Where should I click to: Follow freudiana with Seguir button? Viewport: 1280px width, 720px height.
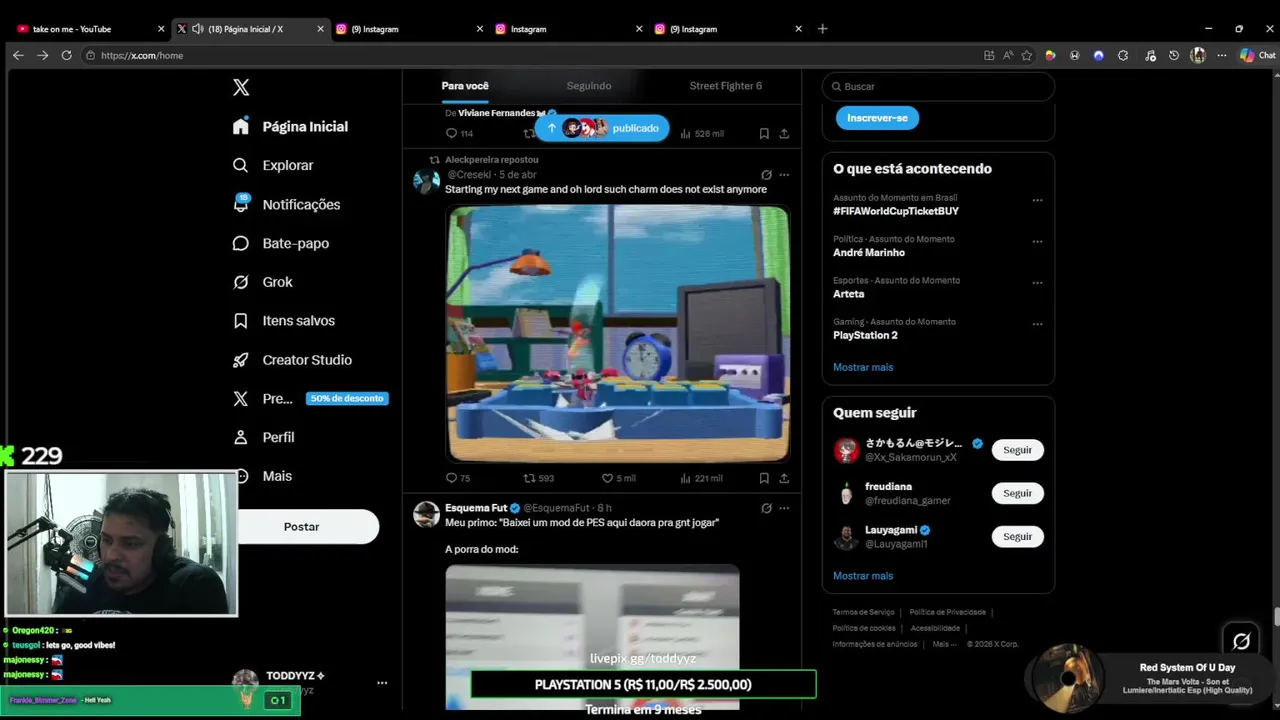1017,493
